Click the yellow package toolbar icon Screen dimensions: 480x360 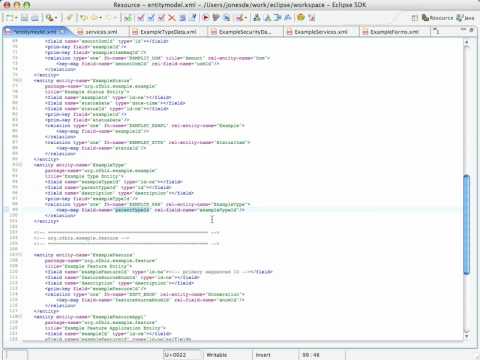pos(301,18)
